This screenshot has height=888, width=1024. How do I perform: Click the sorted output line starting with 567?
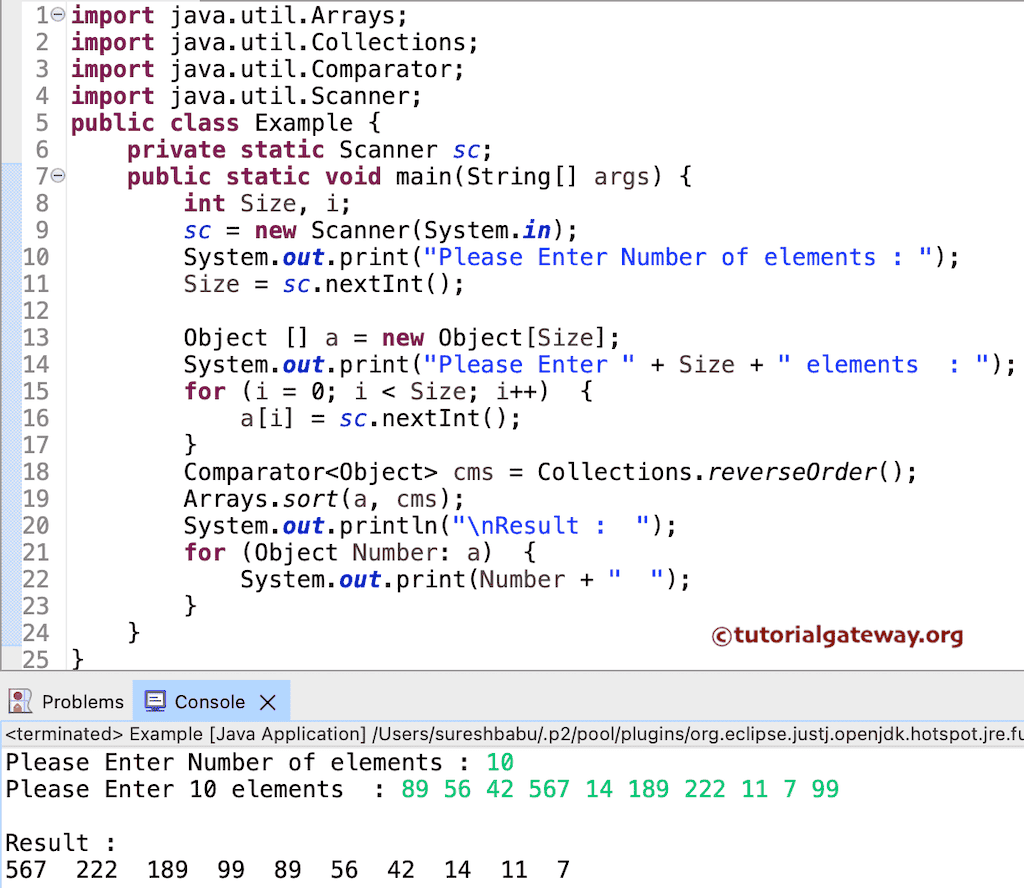pyautogui.click(x=27, y=869)
